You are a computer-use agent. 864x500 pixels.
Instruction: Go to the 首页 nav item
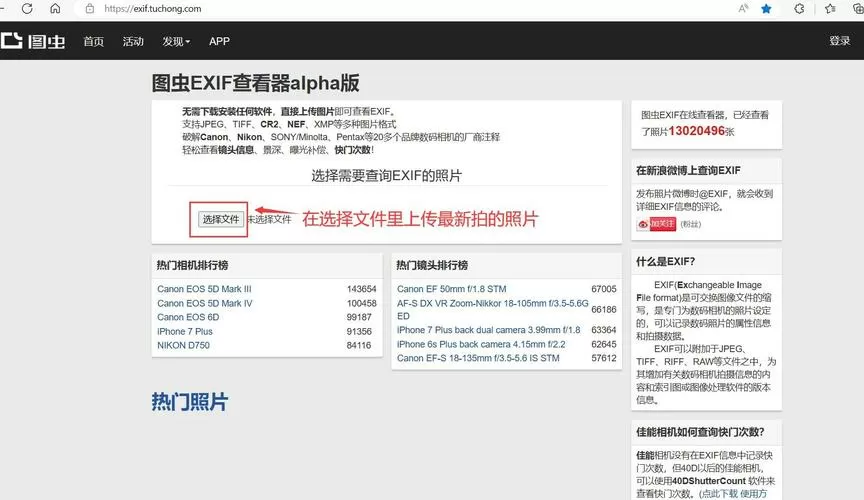click(94, 41)
